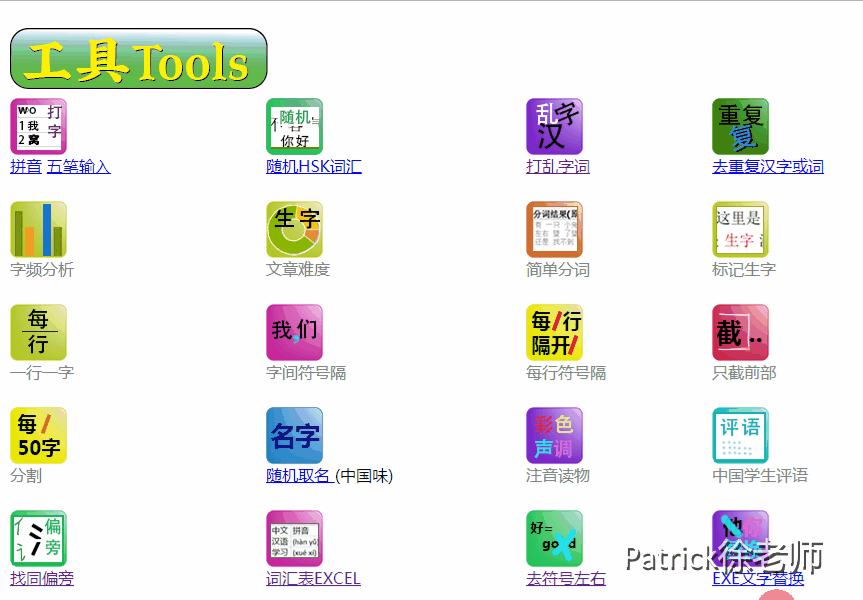Click the blue 名字 random name icon

point(294,436)
